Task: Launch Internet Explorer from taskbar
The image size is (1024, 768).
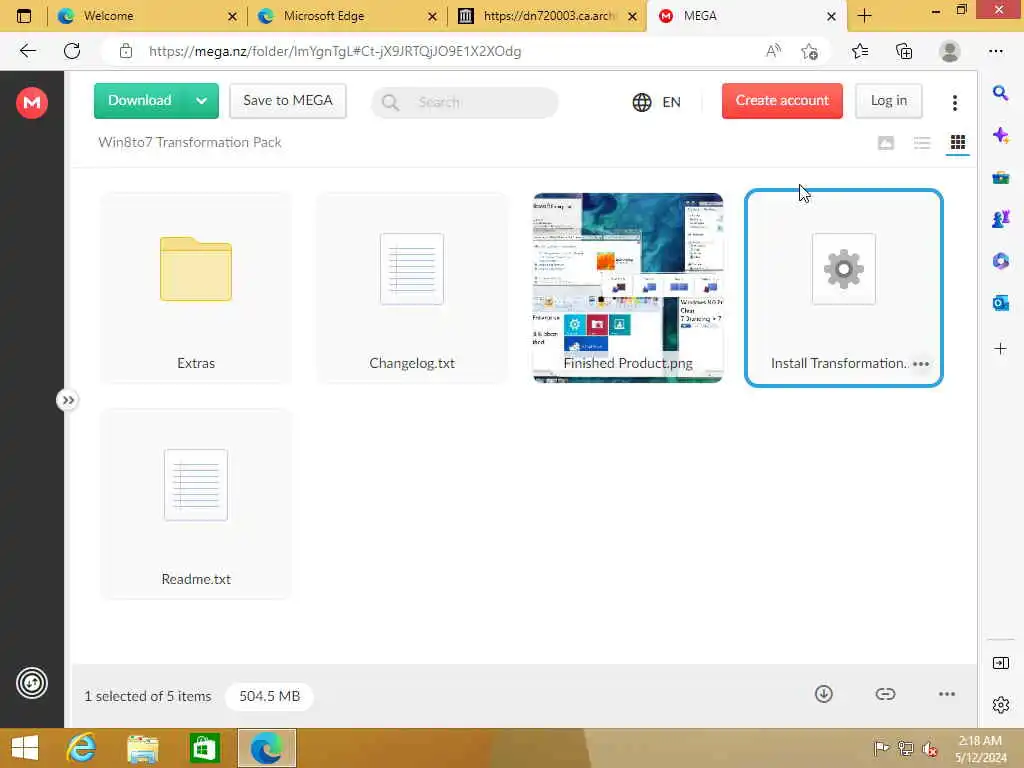Action: 82,748
